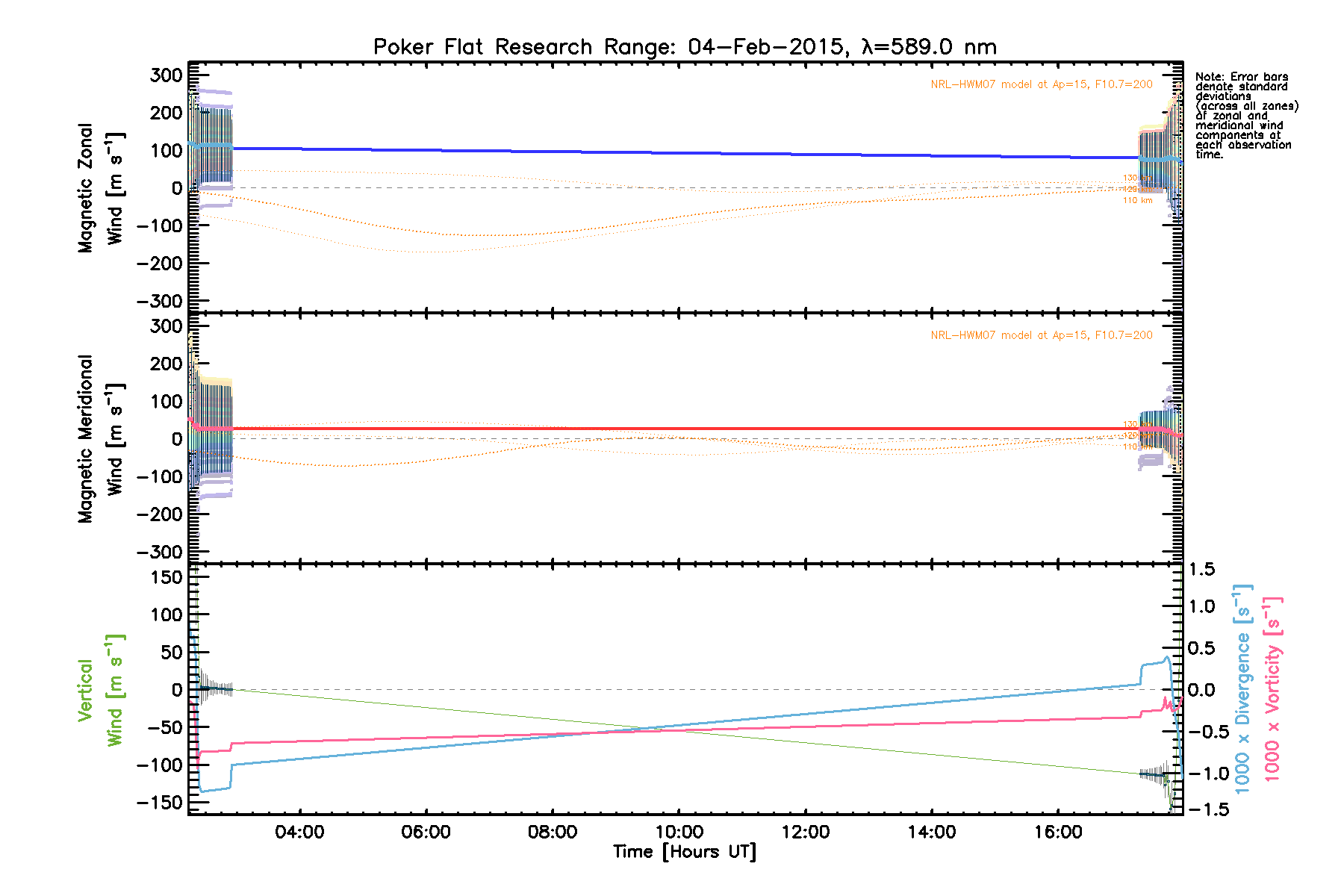Click the 16:00 time axis label

point(1058,832)
